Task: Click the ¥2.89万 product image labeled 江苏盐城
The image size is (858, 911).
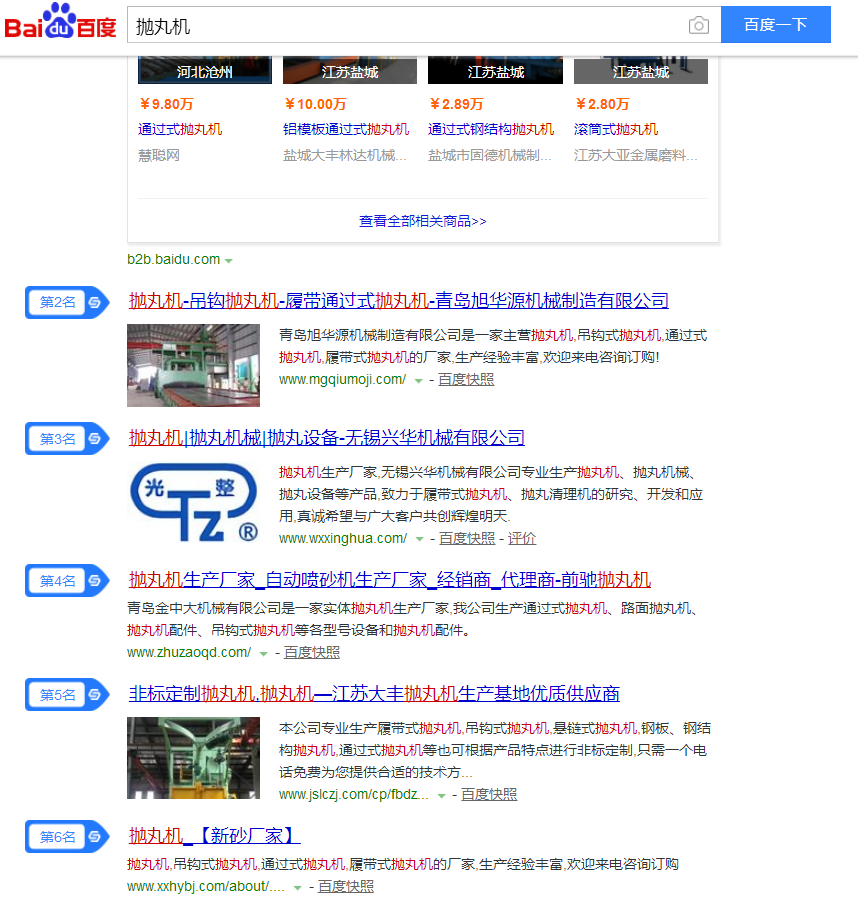Action: (496, 70)
